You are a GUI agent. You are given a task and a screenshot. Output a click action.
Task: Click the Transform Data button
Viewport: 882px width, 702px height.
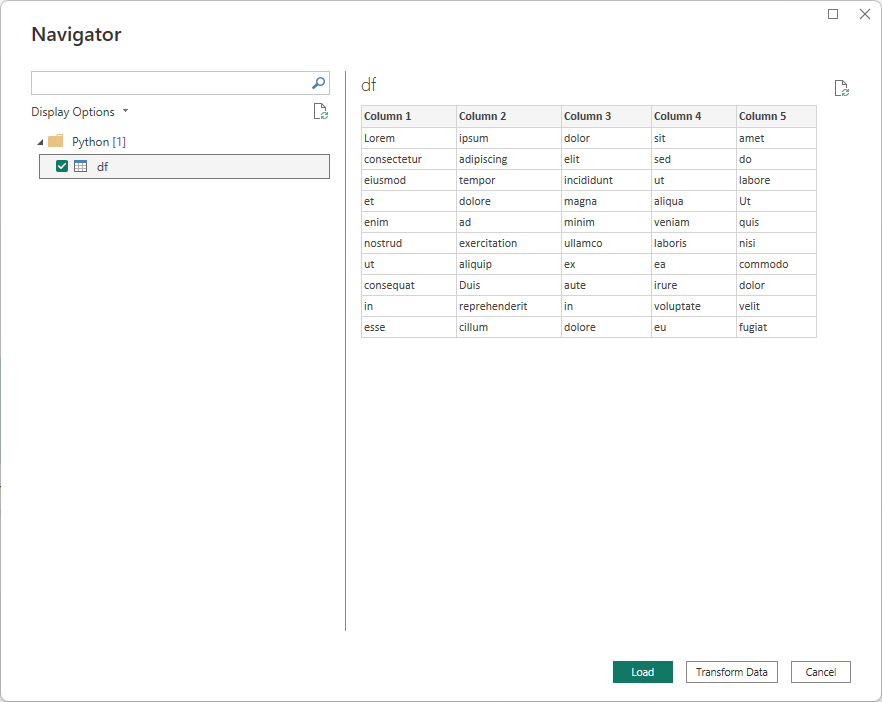coord(732,672)
